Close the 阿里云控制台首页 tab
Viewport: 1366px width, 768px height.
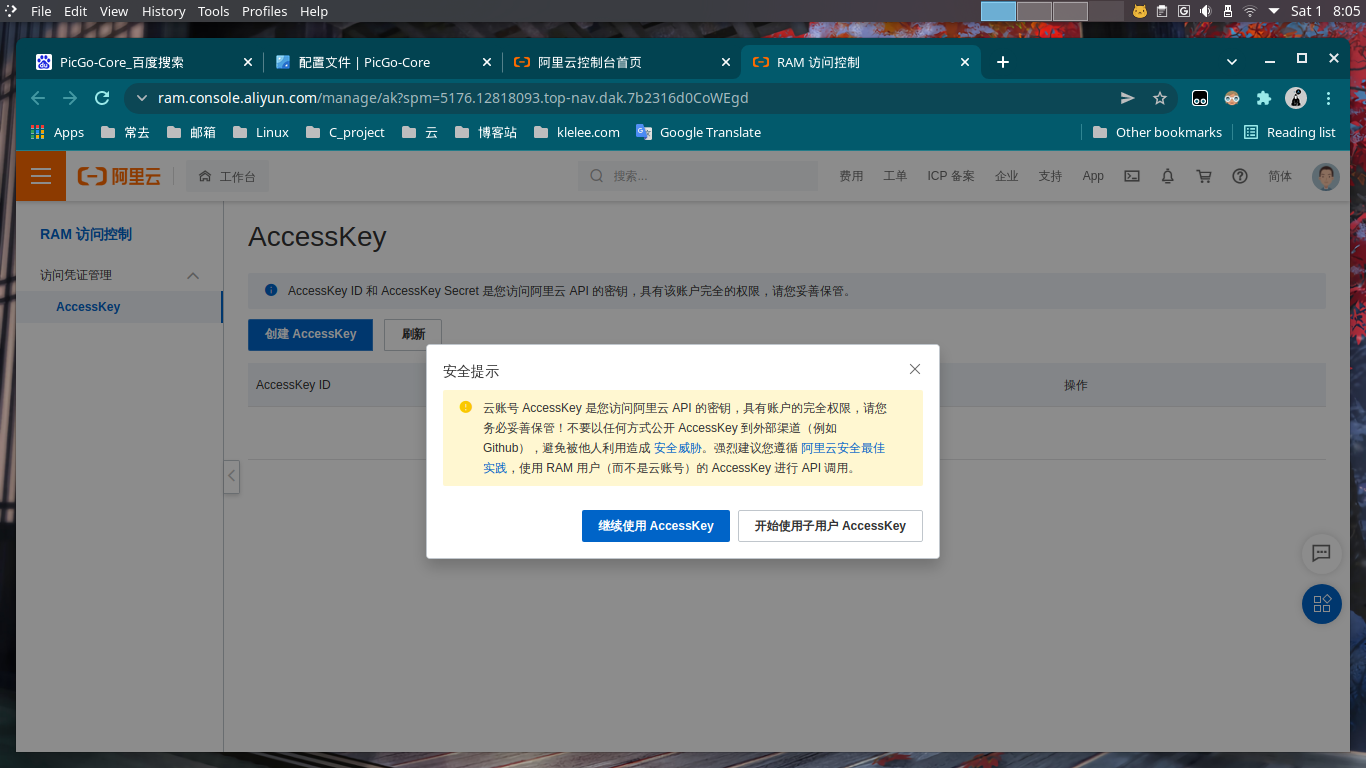[x=727, y=62]
